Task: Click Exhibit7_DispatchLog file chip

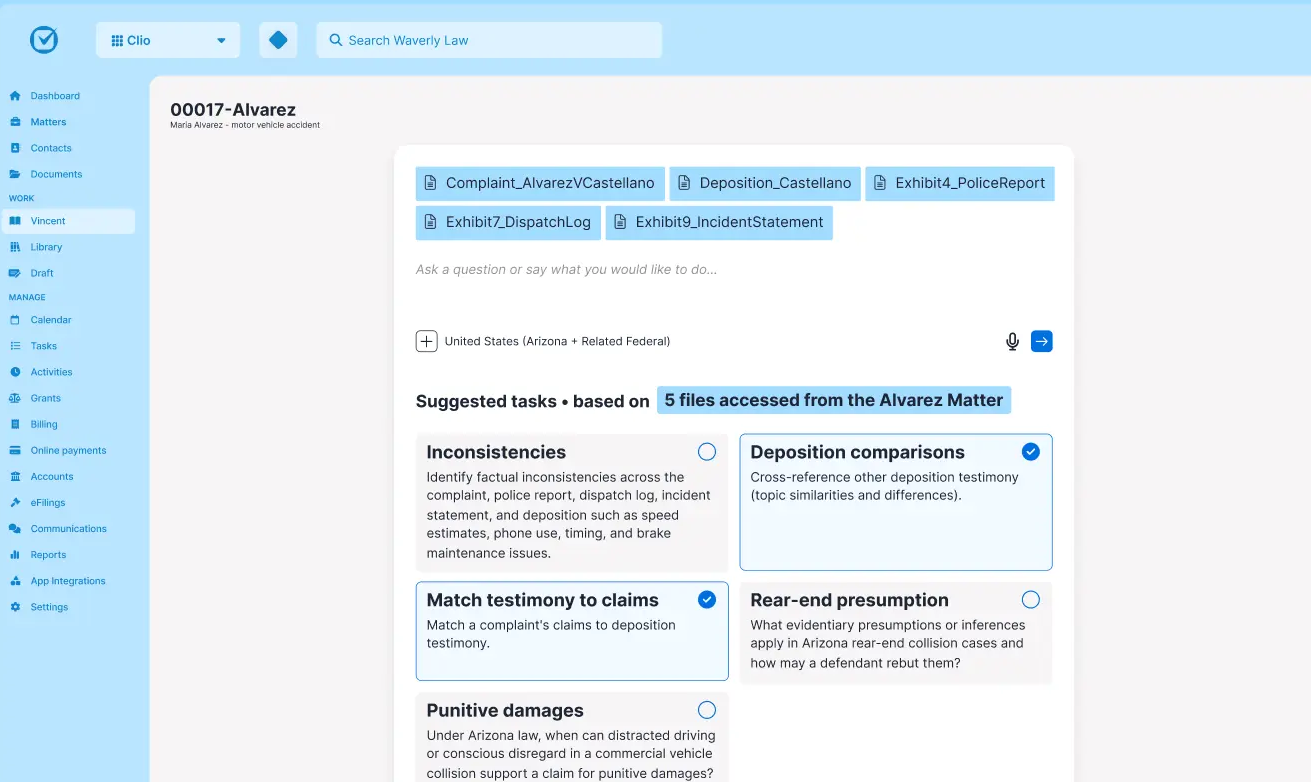Action: tap(508, 222)
